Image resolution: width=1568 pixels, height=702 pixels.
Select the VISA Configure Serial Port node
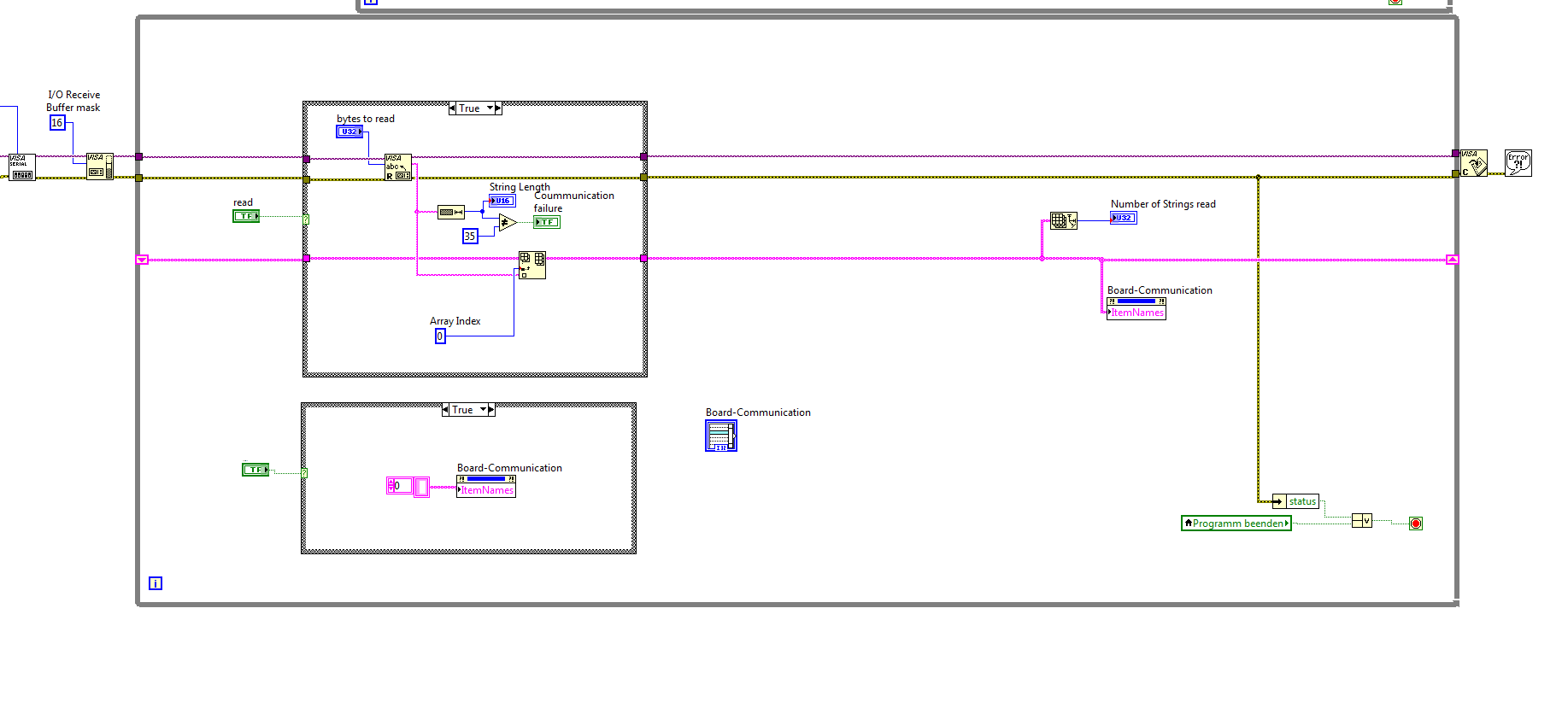(x=21, y=167)
